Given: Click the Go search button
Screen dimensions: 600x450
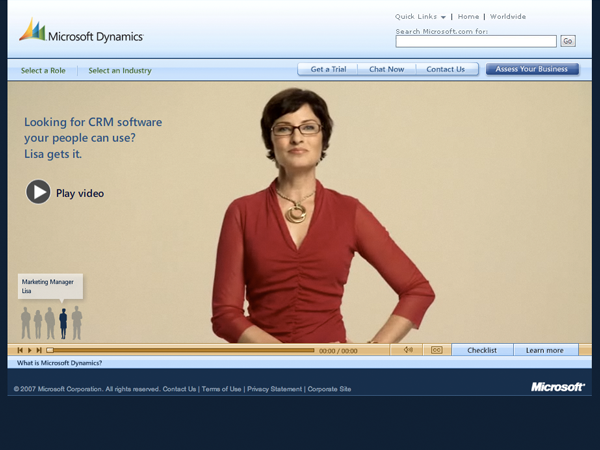Looking at the screenshot, I should 568,41.
